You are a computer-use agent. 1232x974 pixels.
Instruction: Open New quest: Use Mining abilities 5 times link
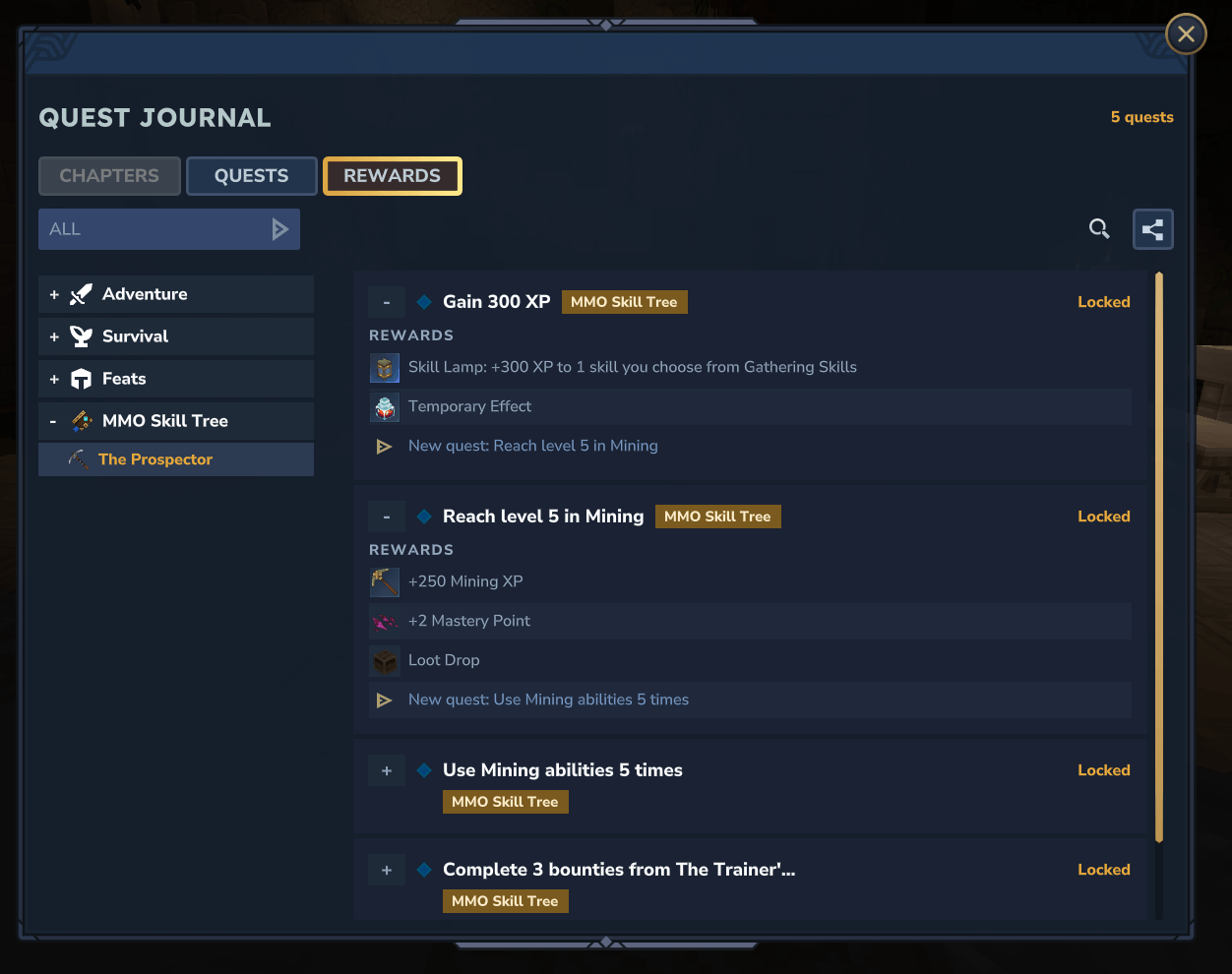point(548,700)
